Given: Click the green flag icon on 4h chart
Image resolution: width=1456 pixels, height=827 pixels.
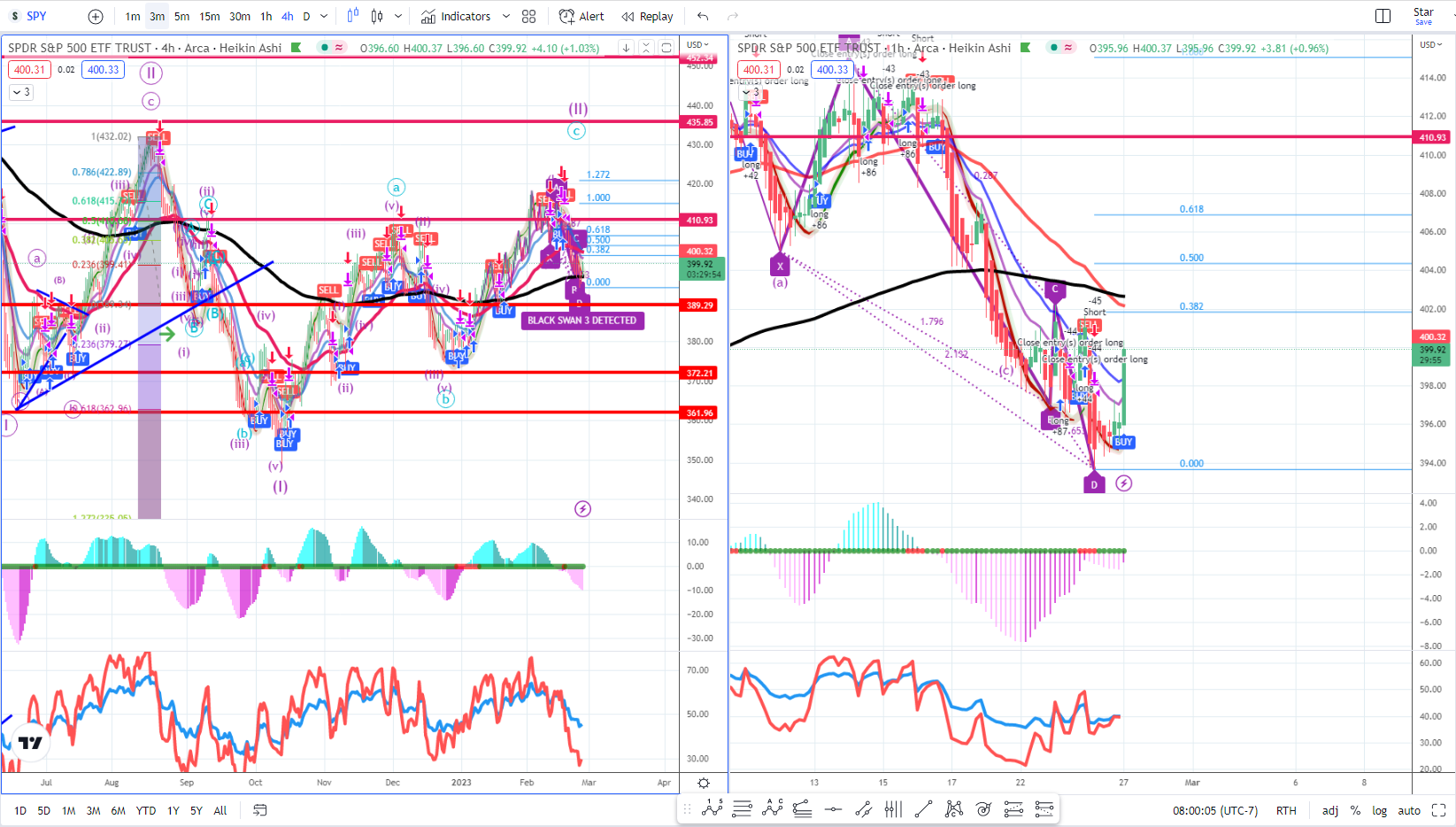Looking at the screenshot, I should pyautogui.click(x=297, y=48).
